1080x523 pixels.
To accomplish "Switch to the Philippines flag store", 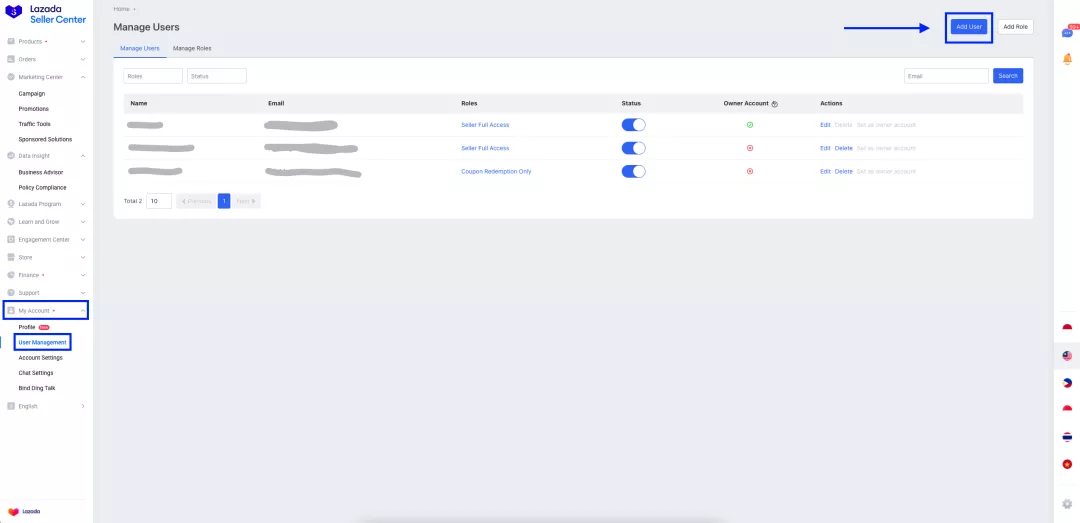I will [1068, 383].
